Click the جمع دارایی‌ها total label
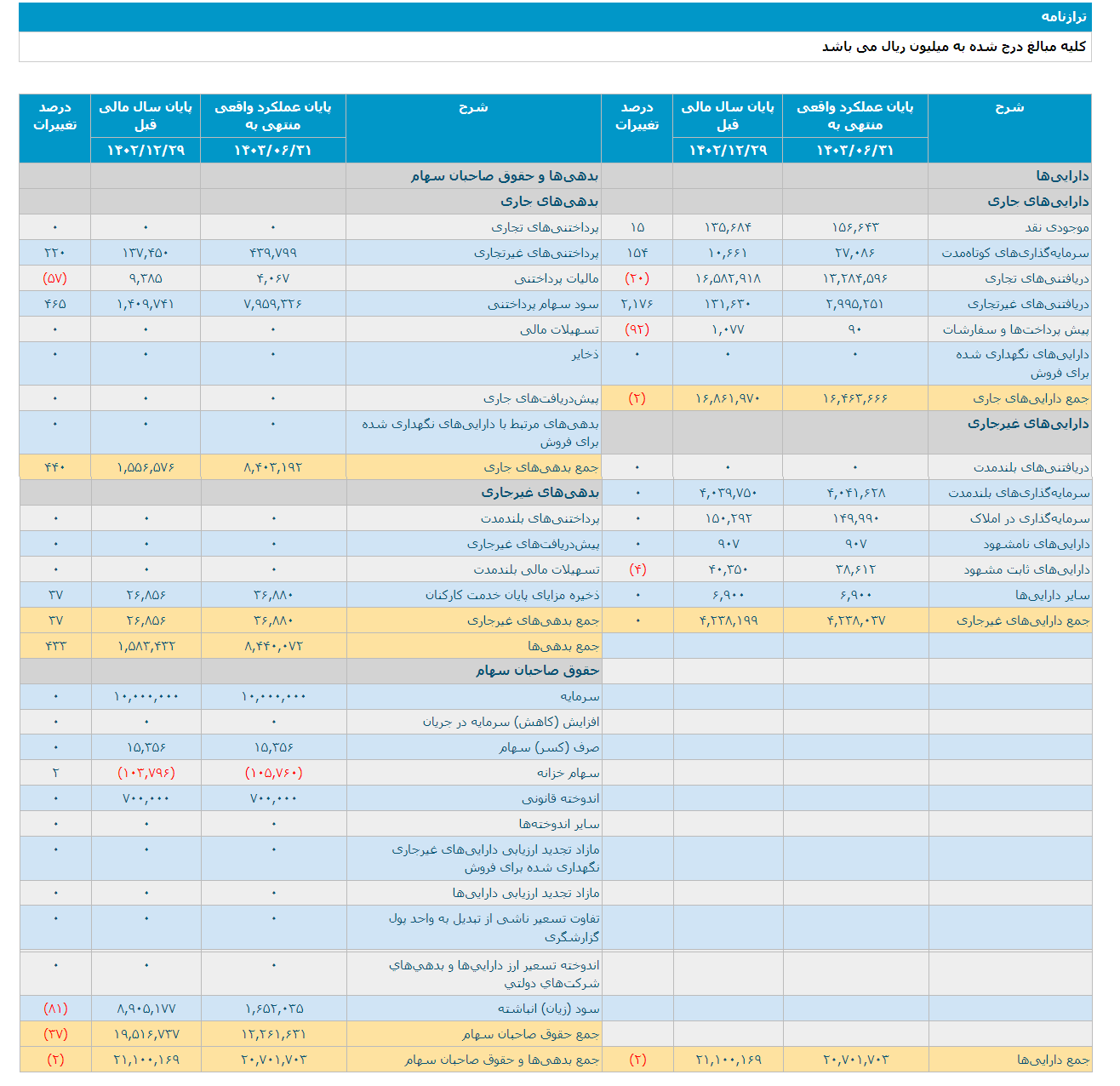The image size is (1120, 1086). (x=1053, y=1060)
